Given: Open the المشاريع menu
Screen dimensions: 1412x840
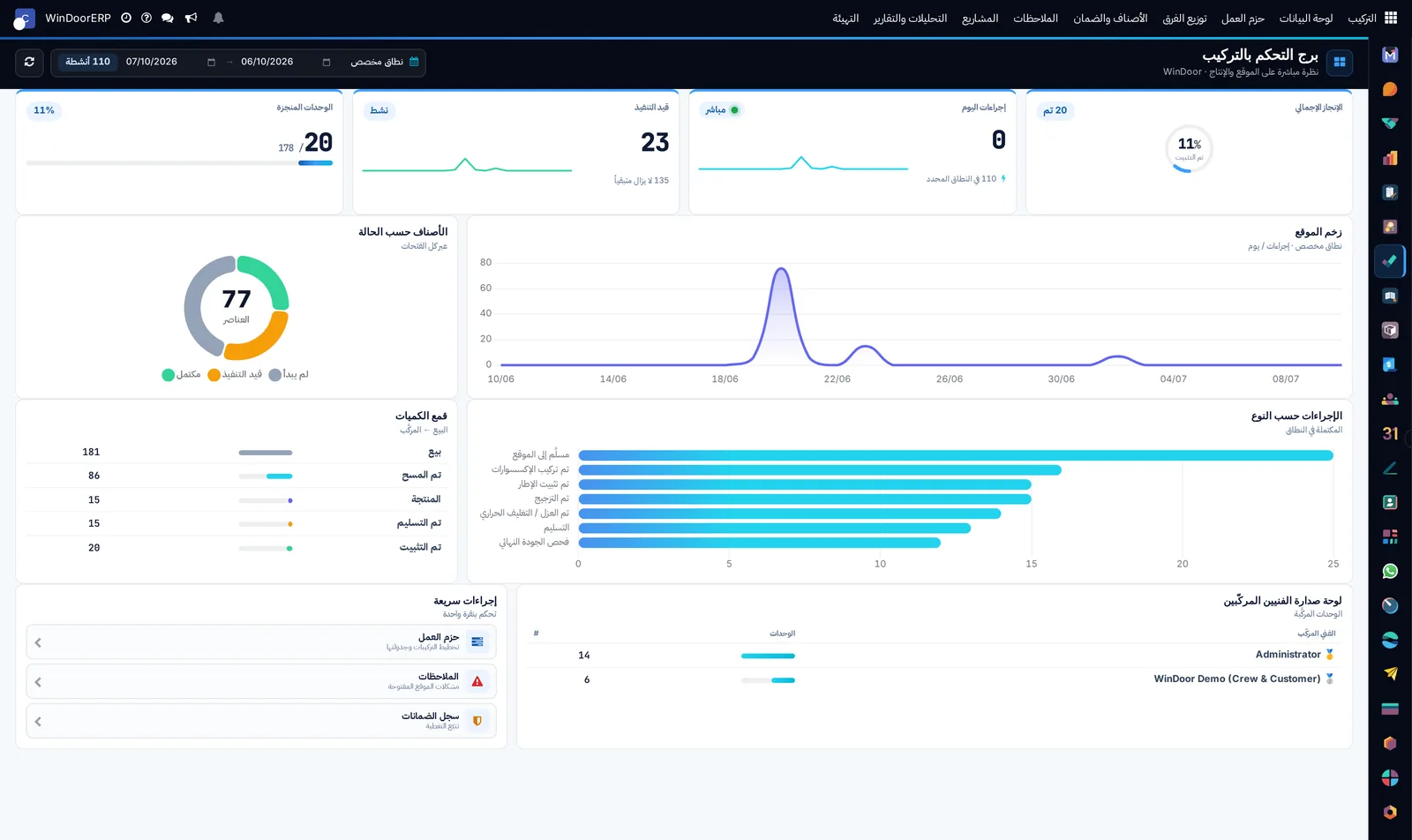Looking at the screenshot, I should click(980, 18).
